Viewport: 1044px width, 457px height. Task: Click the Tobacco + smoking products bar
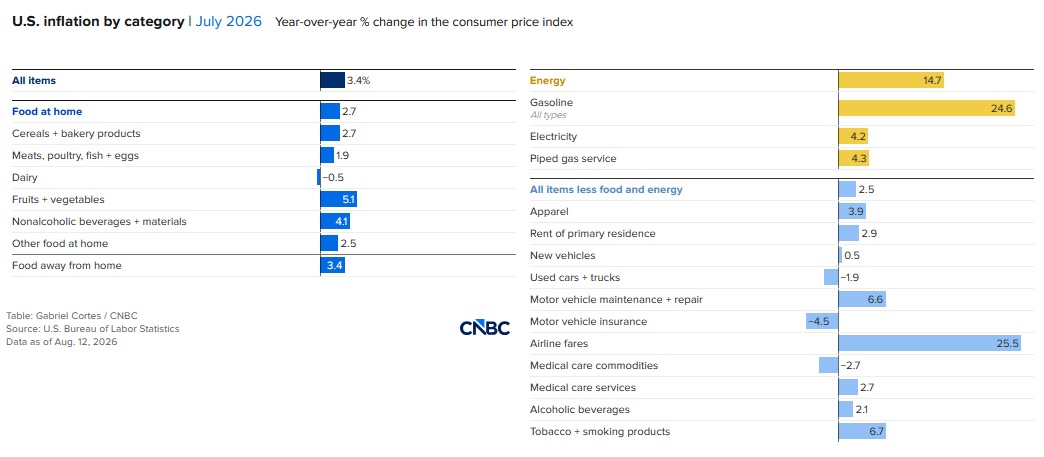pyautogui.click(x=862, y=432)
